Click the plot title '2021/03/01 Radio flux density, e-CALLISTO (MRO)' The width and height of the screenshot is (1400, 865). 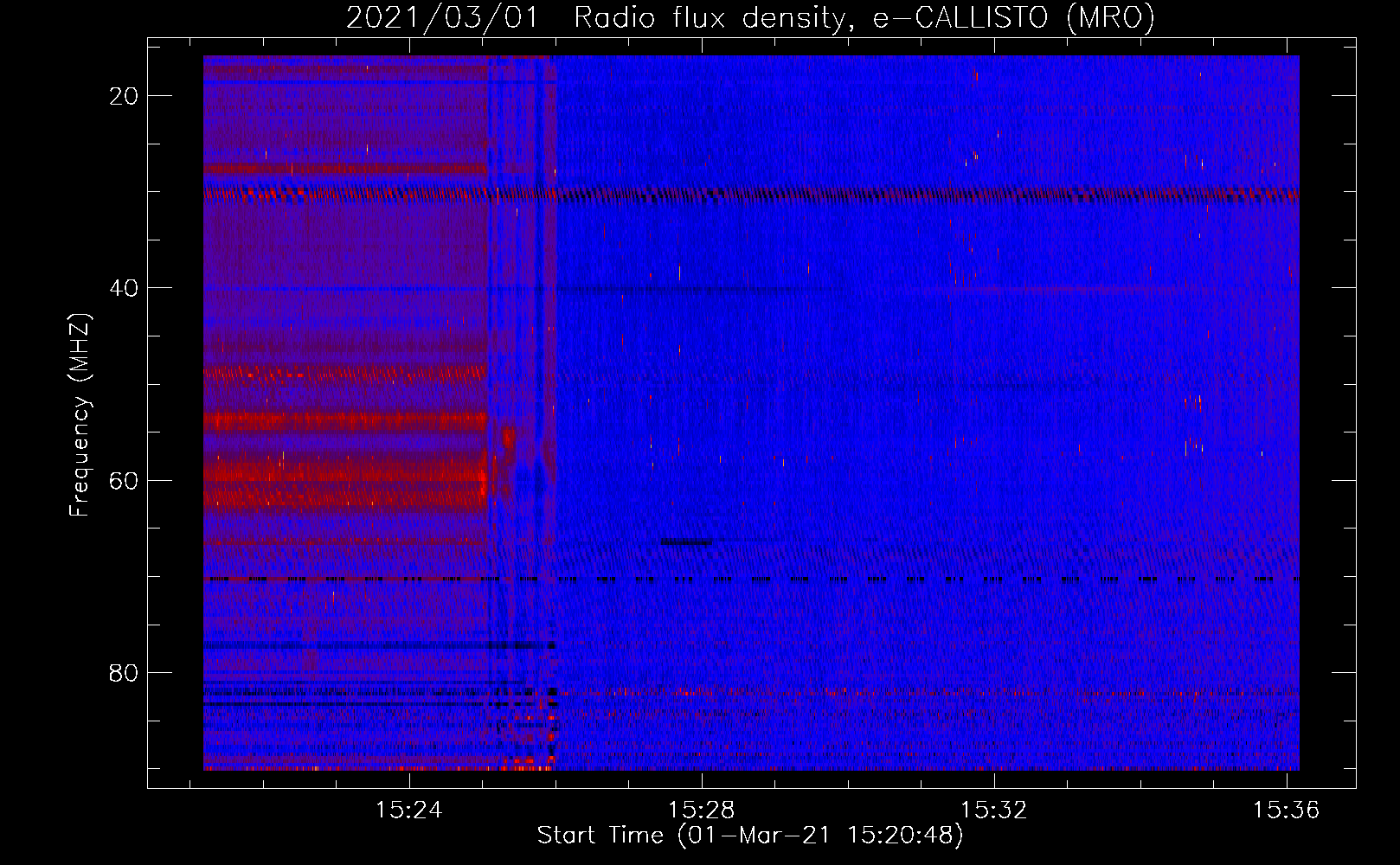click(750, 17)
